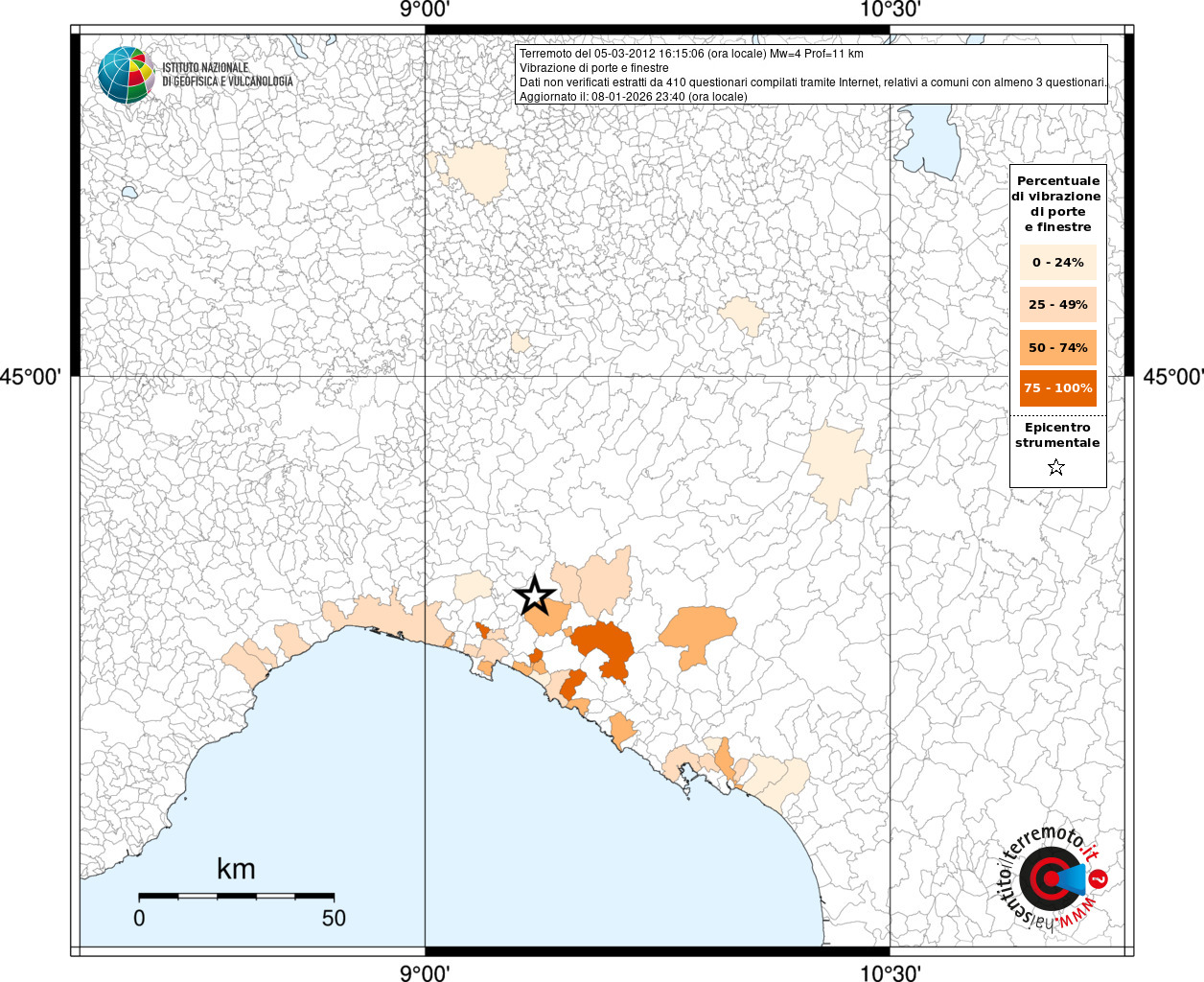The width and height of the screenshot is (1204, 982).
Task: Select the 50 - 74% legend swatch
Action: pos(1057,347)
